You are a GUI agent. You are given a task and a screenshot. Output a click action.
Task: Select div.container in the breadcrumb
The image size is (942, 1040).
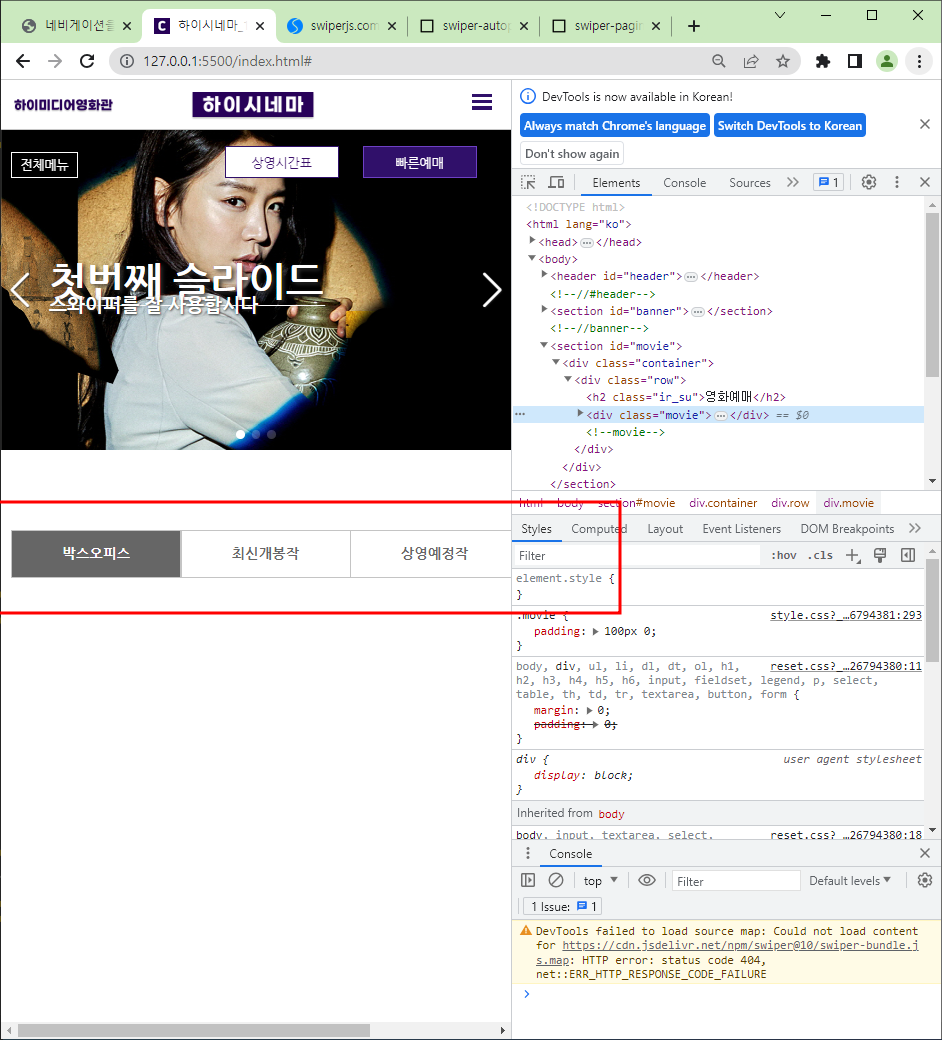click(723, 503)
